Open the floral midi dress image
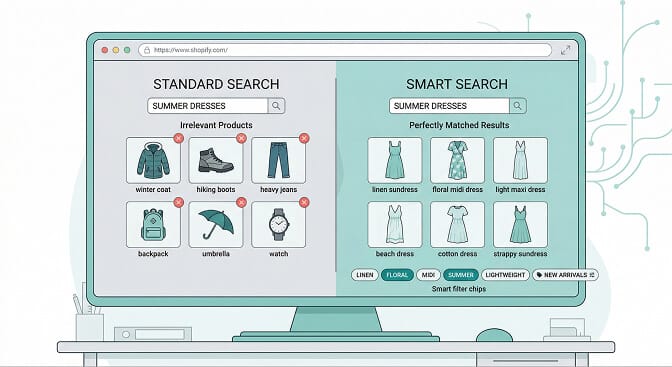This screenshot has width=672, height=367. [x=457, y=160]
